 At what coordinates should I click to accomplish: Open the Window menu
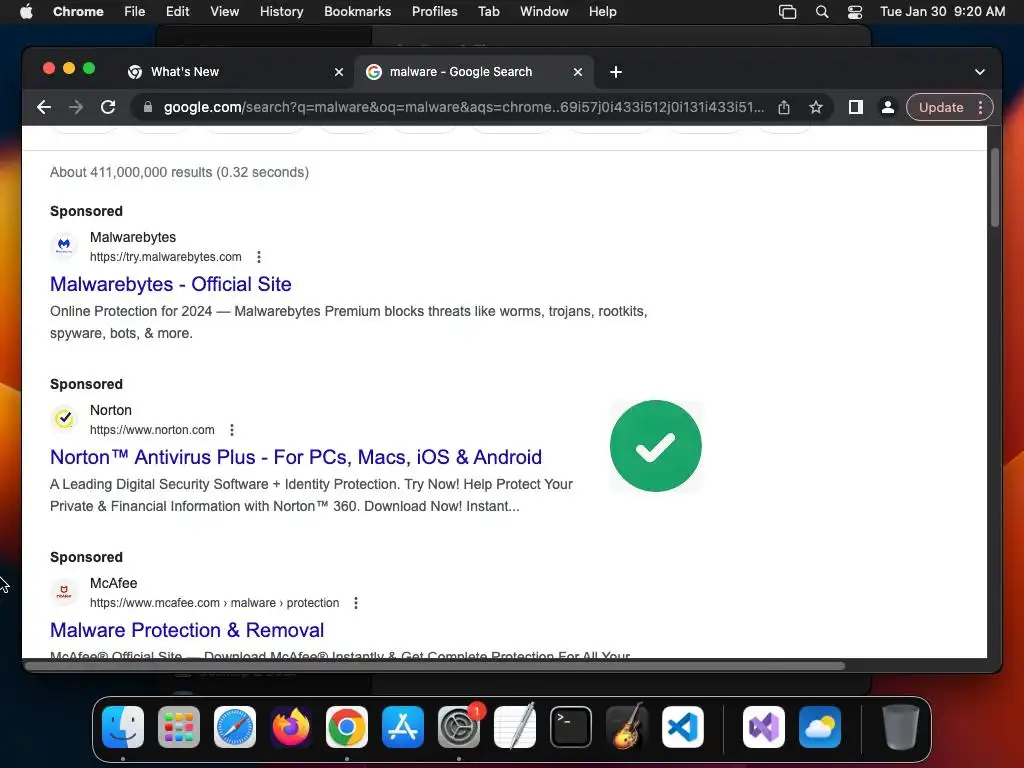[x=544, y=11]
